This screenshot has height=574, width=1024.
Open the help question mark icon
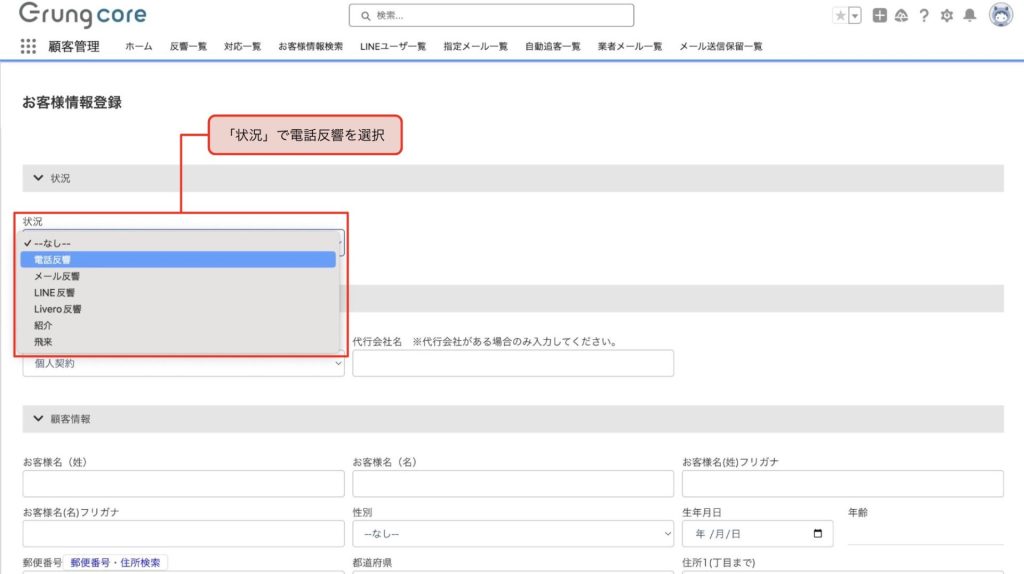(x=924, y=15)
